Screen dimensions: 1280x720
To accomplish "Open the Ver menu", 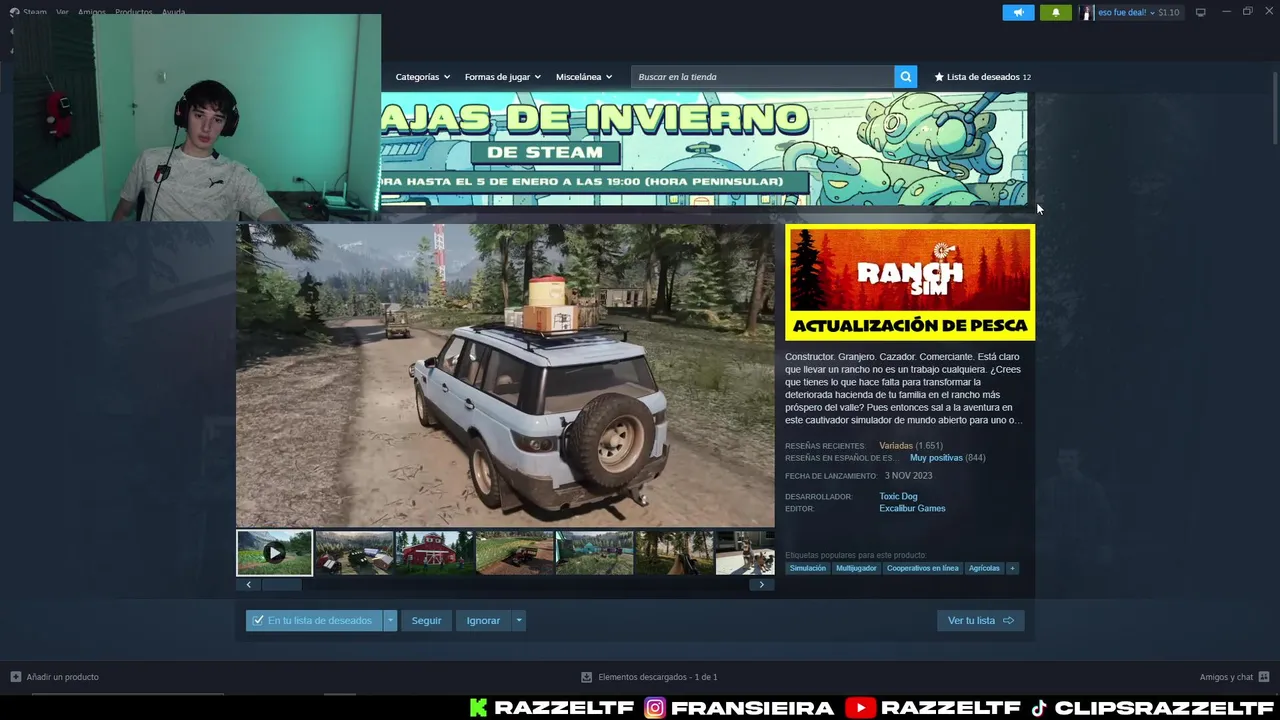I will pyautogui.click(x=62, y=12).
